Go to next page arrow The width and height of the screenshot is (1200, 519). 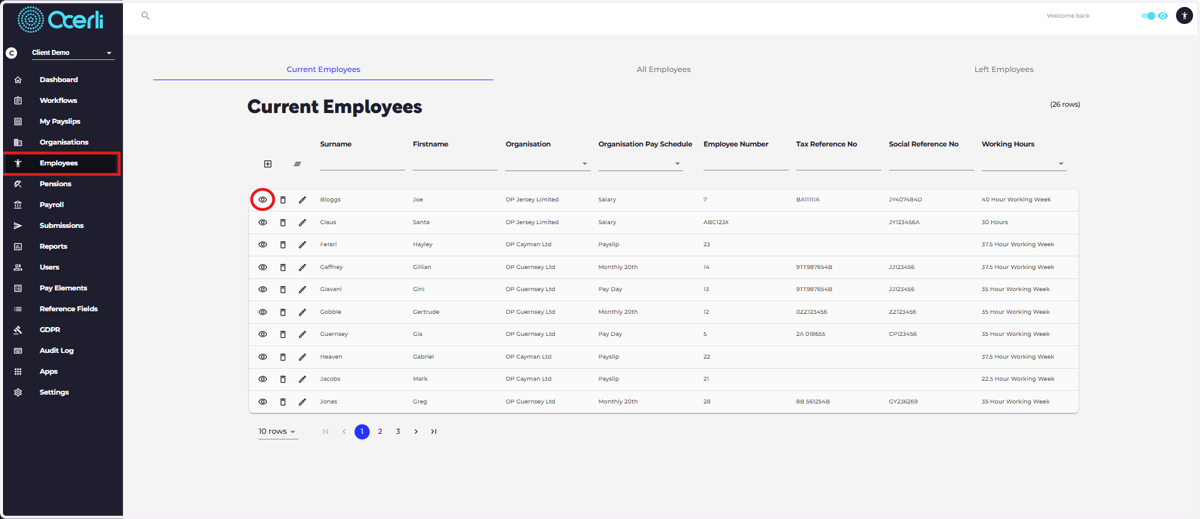coord(416,432)
